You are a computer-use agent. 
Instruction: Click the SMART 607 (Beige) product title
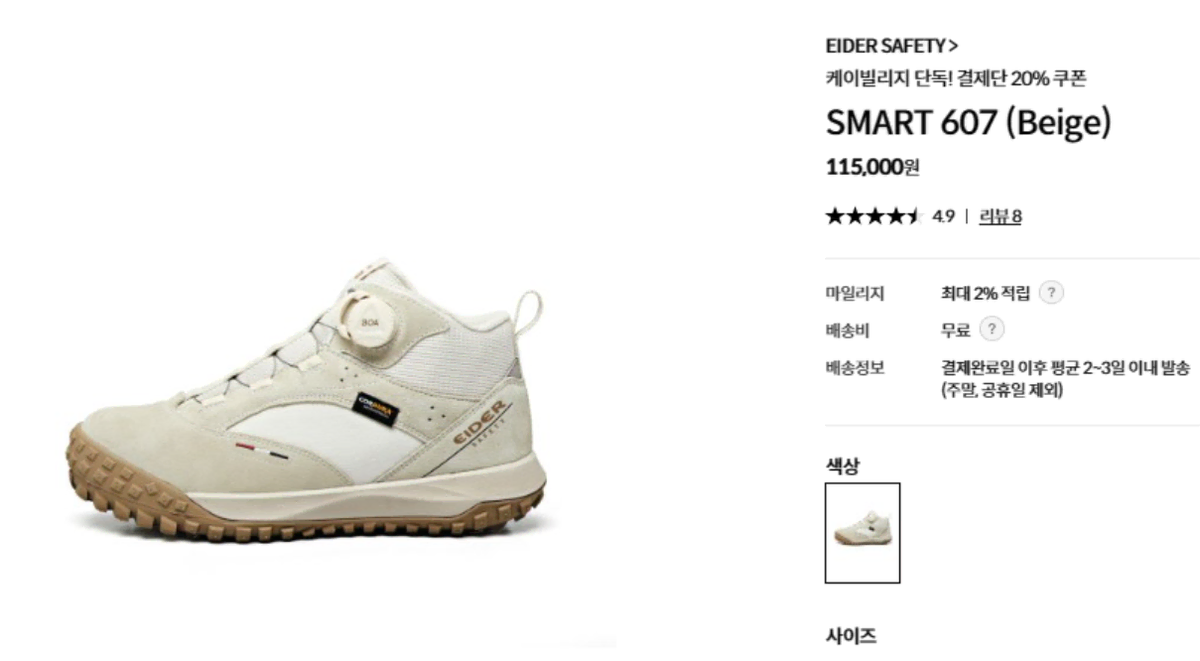969,122
